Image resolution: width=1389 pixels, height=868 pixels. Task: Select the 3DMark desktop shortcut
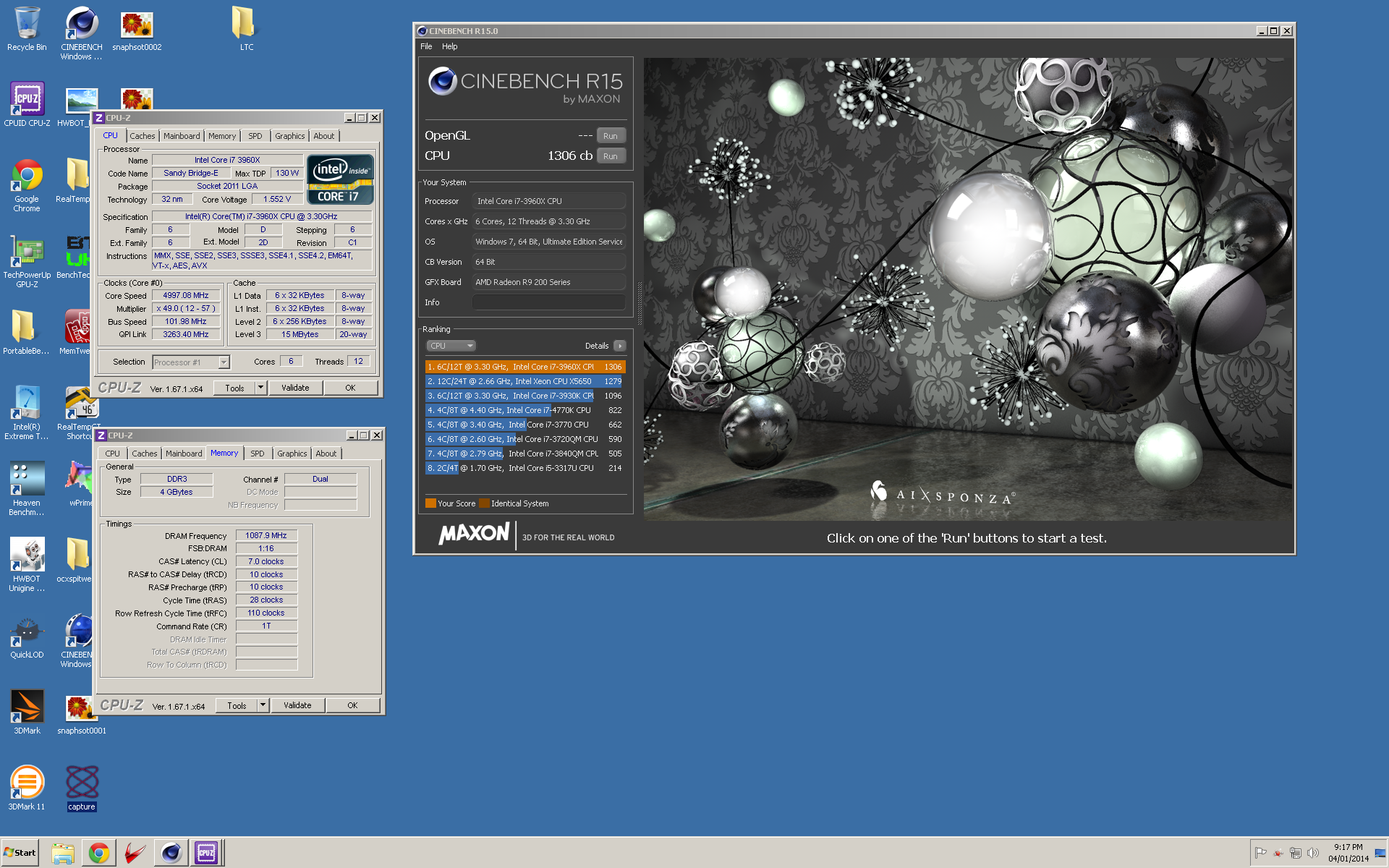(x=27, y=712)
